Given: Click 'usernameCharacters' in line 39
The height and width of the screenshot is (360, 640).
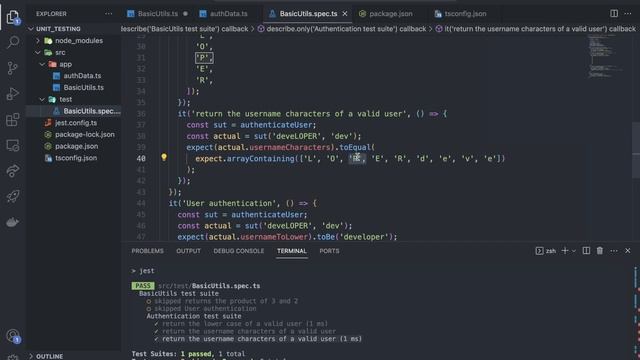Looking at the screenshot, I should coord(290,147).
